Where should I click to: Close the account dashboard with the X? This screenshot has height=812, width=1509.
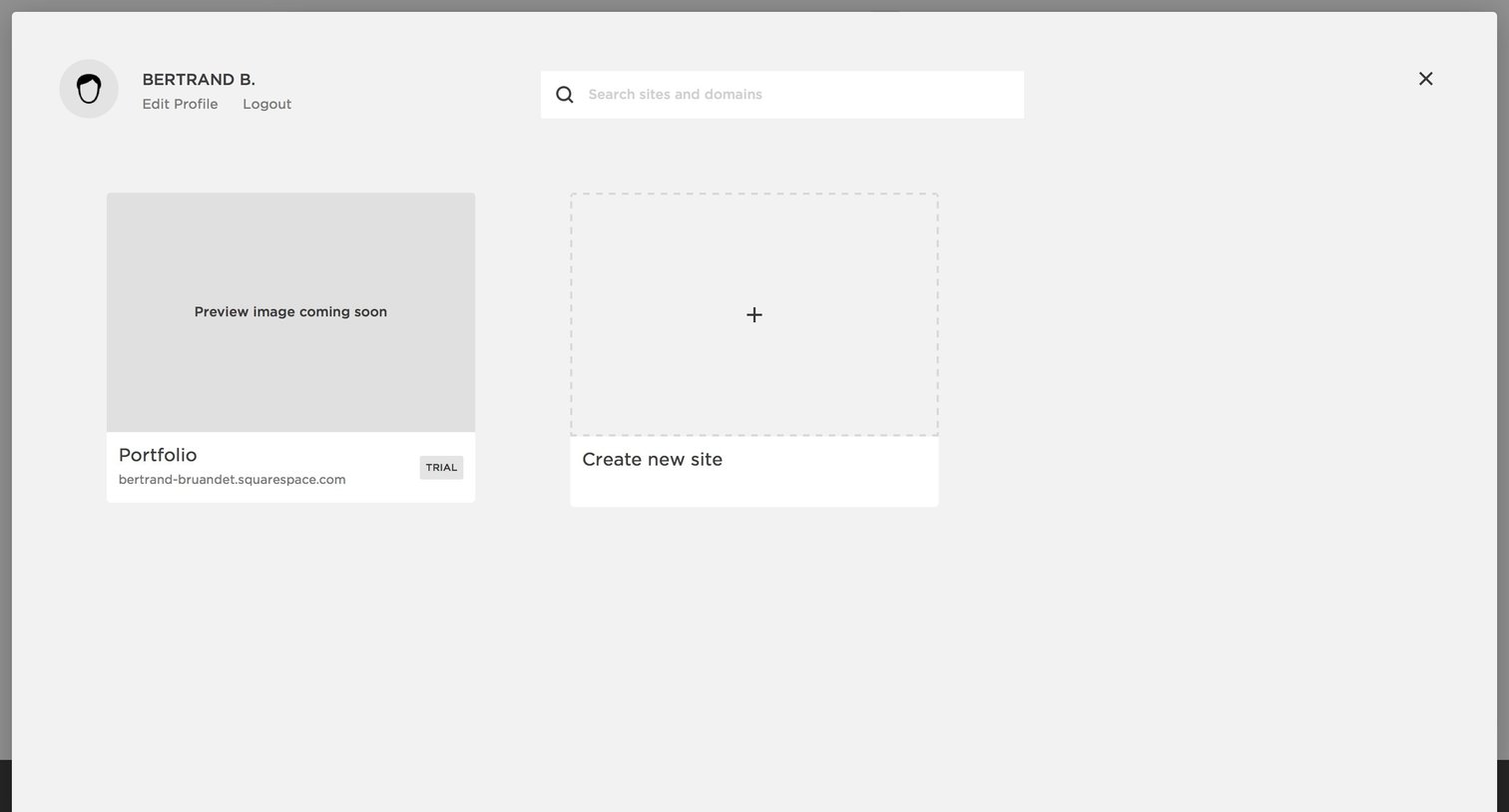1425,79
